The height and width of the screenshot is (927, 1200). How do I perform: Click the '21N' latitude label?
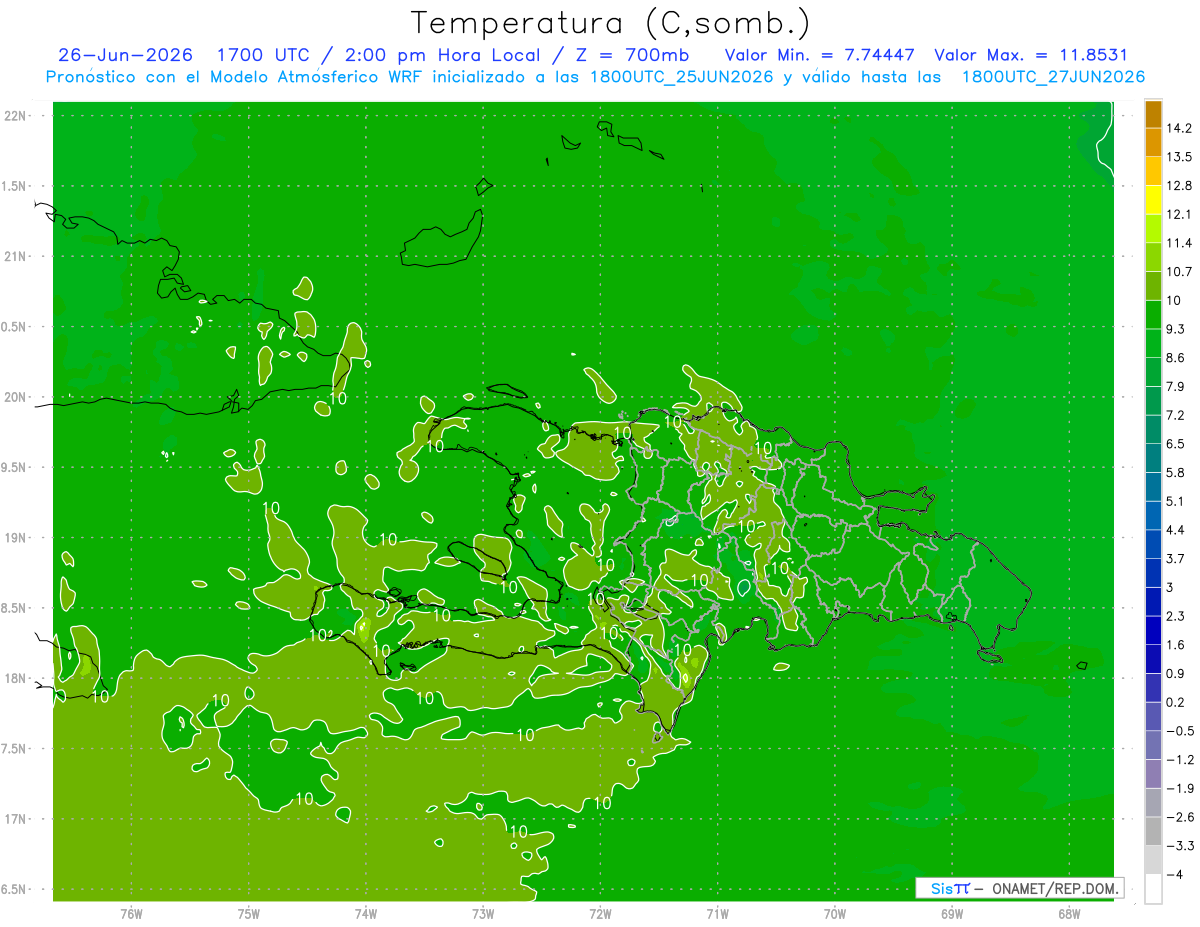coord(15,256)
